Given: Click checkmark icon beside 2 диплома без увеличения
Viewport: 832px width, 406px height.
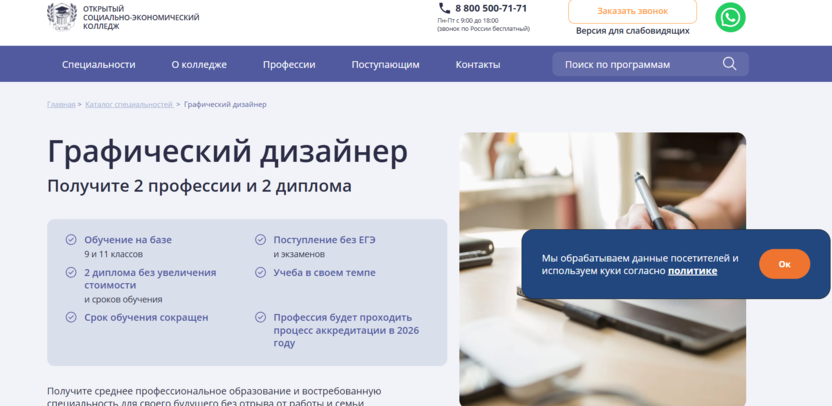Looking at the screenshot, I should (x=71, y=273).
